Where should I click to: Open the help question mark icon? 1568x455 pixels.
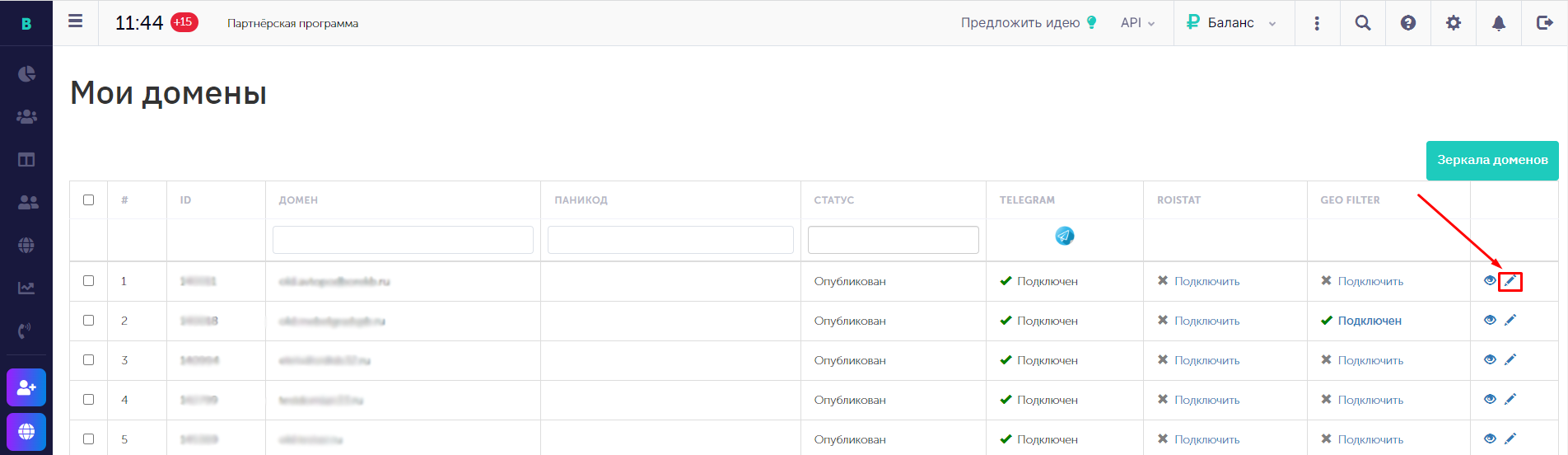coord(1408,23)
